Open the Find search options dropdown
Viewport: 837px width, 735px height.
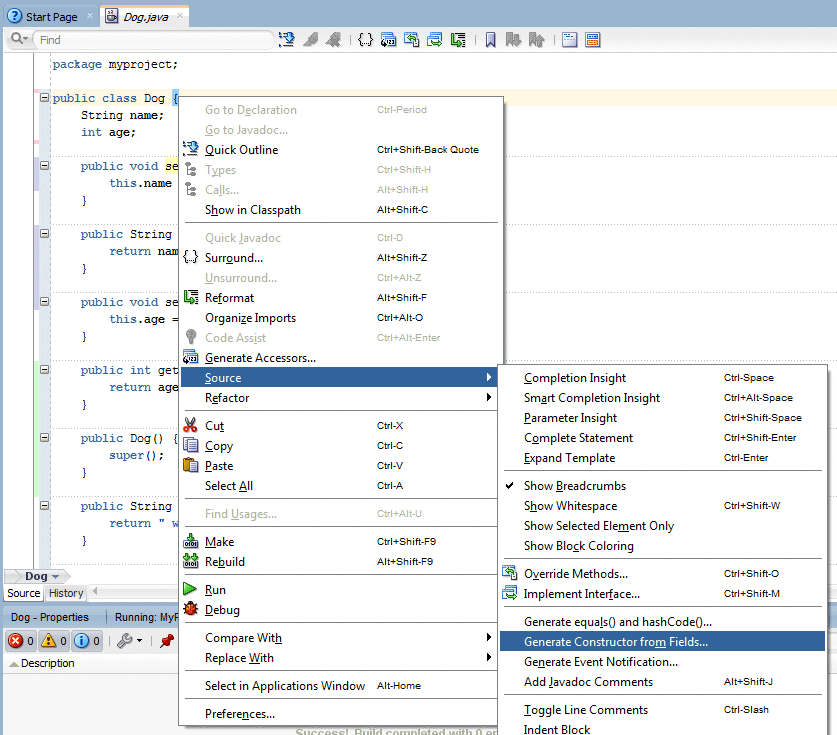[19, 39]
